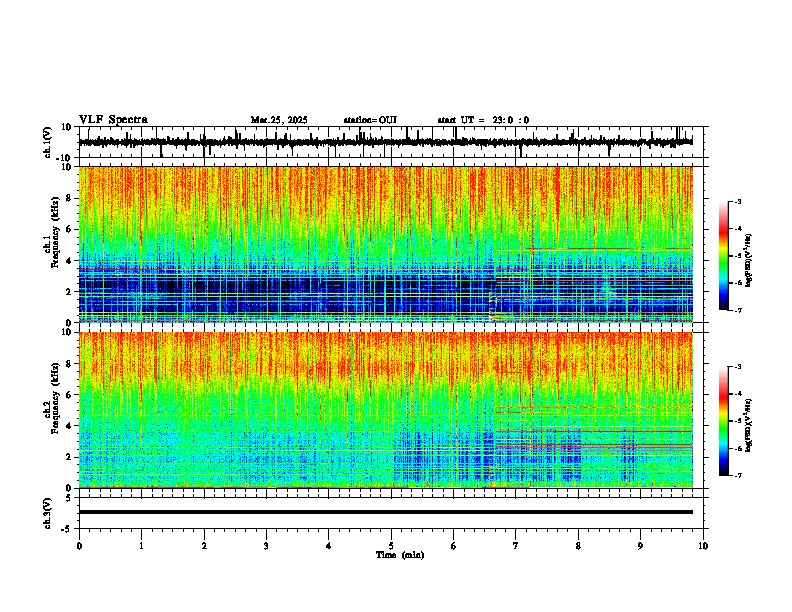Click the ch.1 frequency tick label "8"
The height and width of the screenshot is (612, 792).
tap(70, 198)
